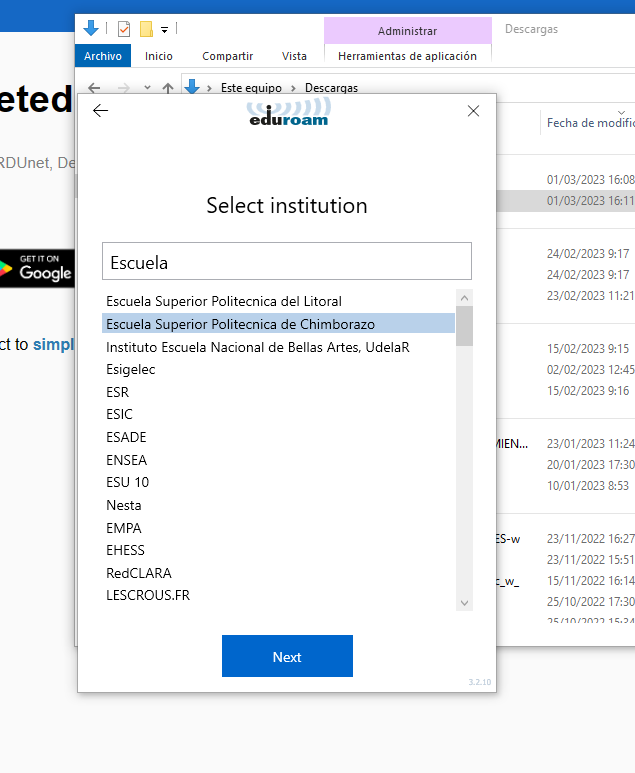Click Descargas in address breadcrumb

(331, 88)
